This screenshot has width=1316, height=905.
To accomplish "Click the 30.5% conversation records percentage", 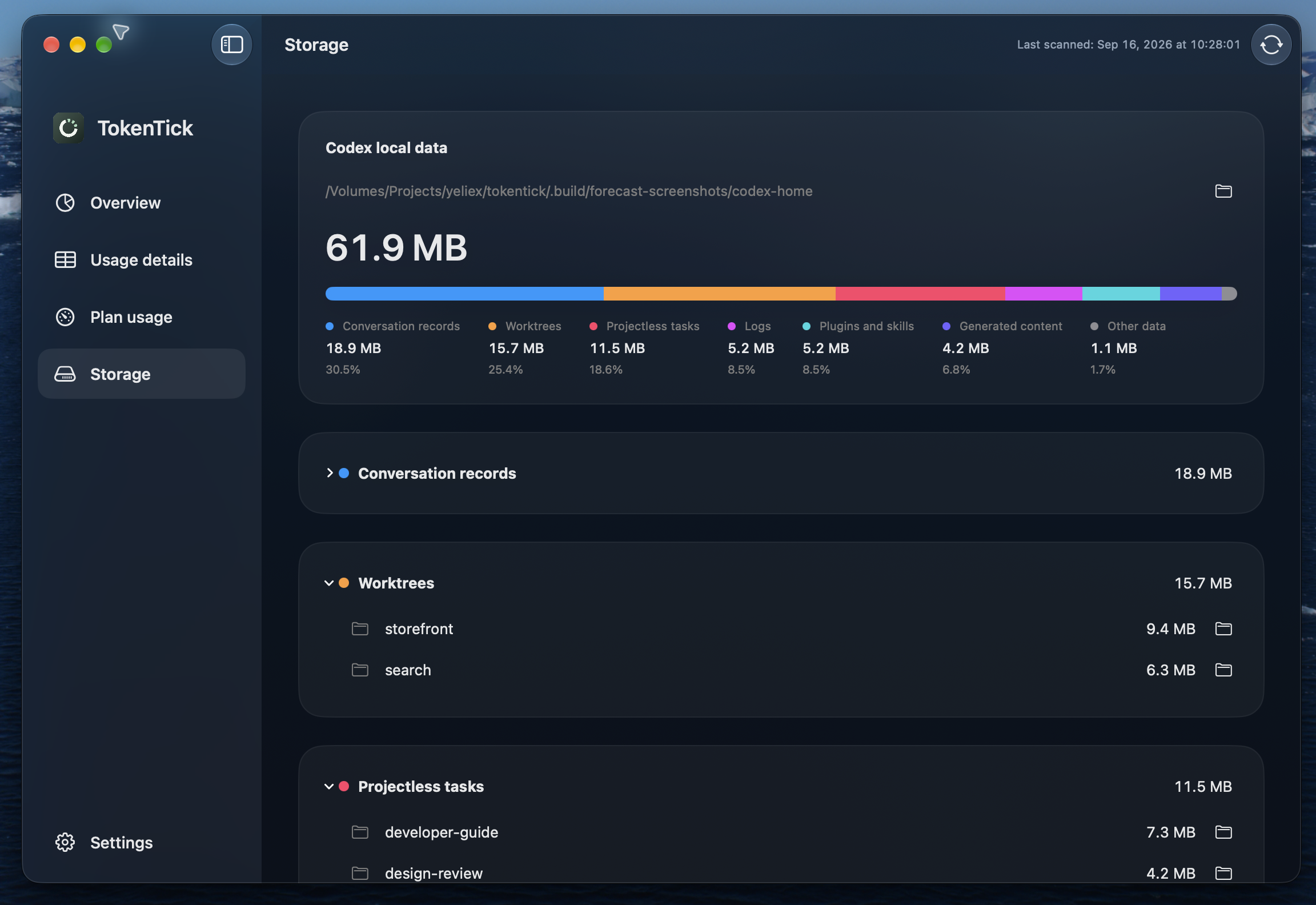I will point(343,370).
